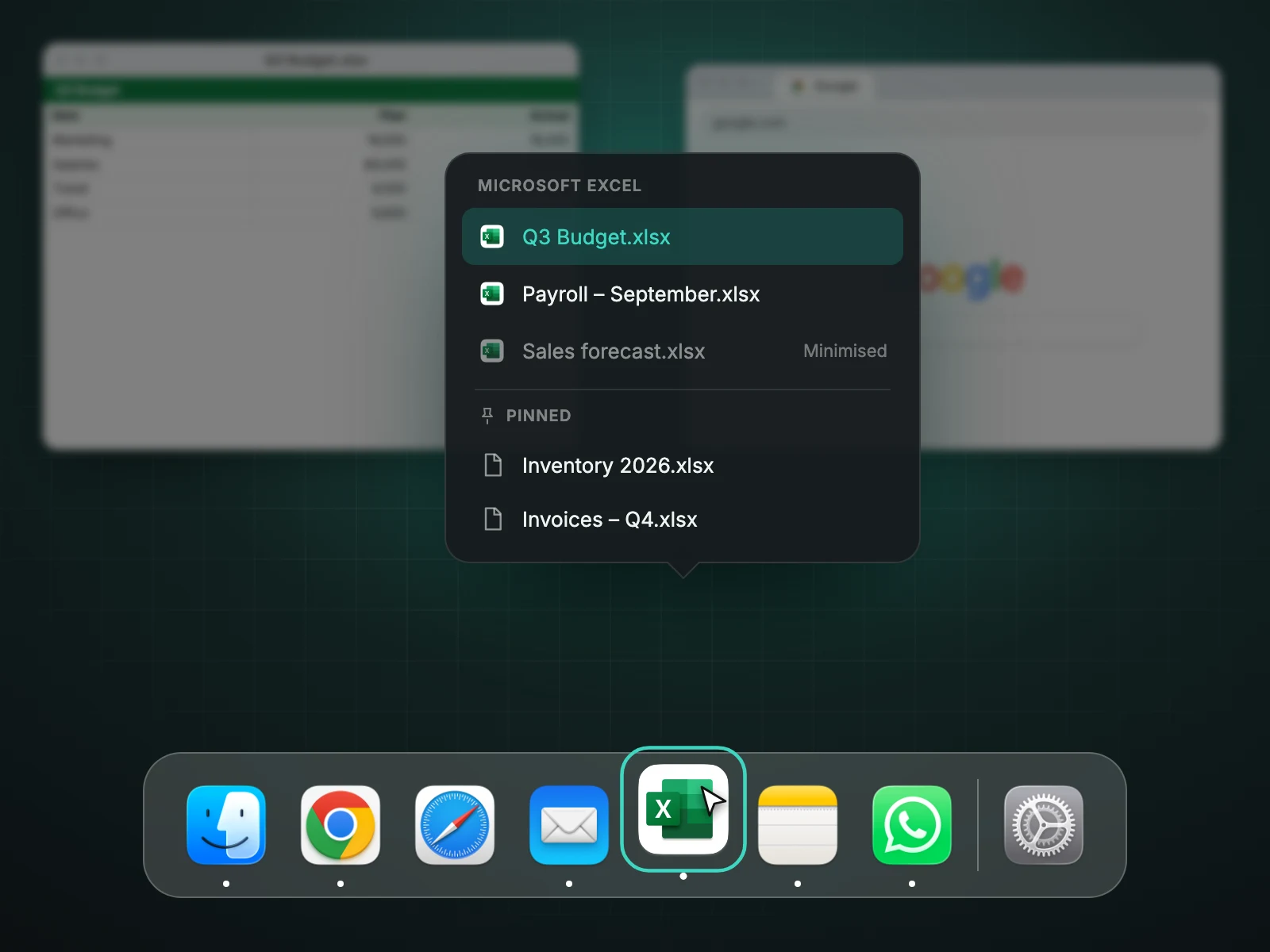Open System Settings gear icon

(1044, 824)
